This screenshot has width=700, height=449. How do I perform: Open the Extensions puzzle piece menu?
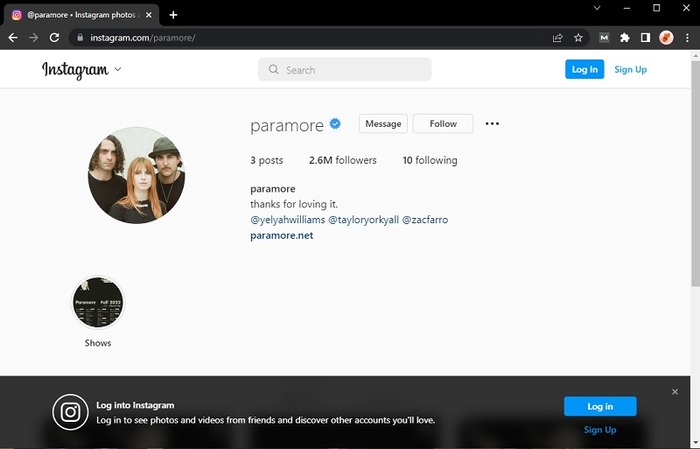[x=625, y=38]
